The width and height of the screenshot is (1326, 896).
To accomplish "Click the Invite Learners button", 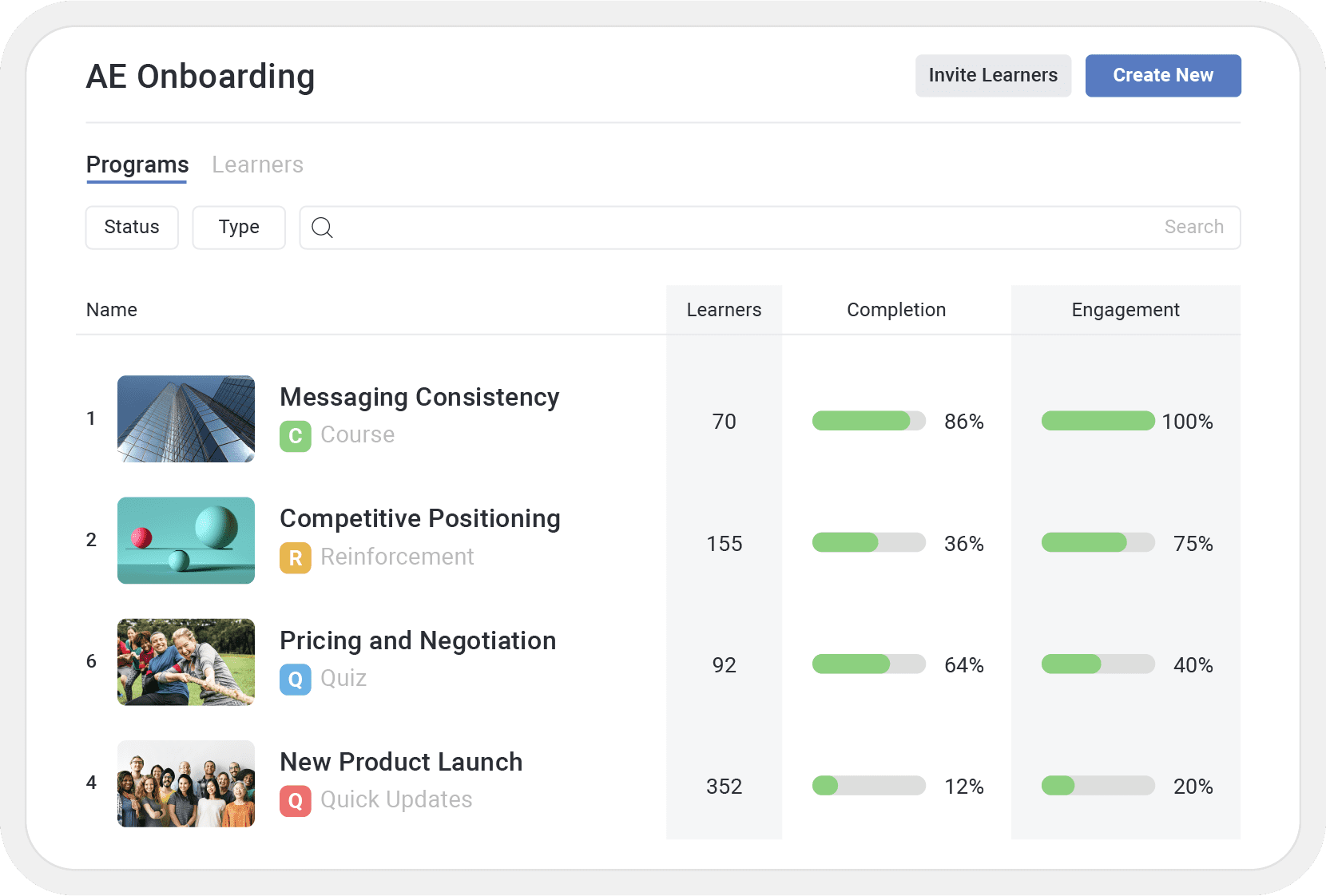I will 993,75.
